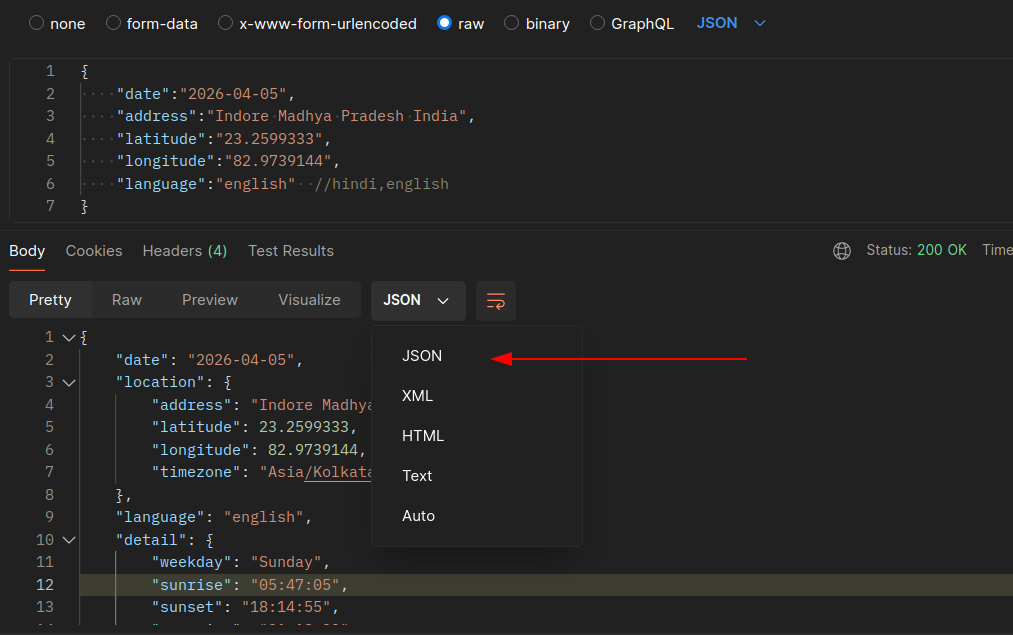Open the Test Results tab
The image size is (1013, 635).
(x=291, y=251)
